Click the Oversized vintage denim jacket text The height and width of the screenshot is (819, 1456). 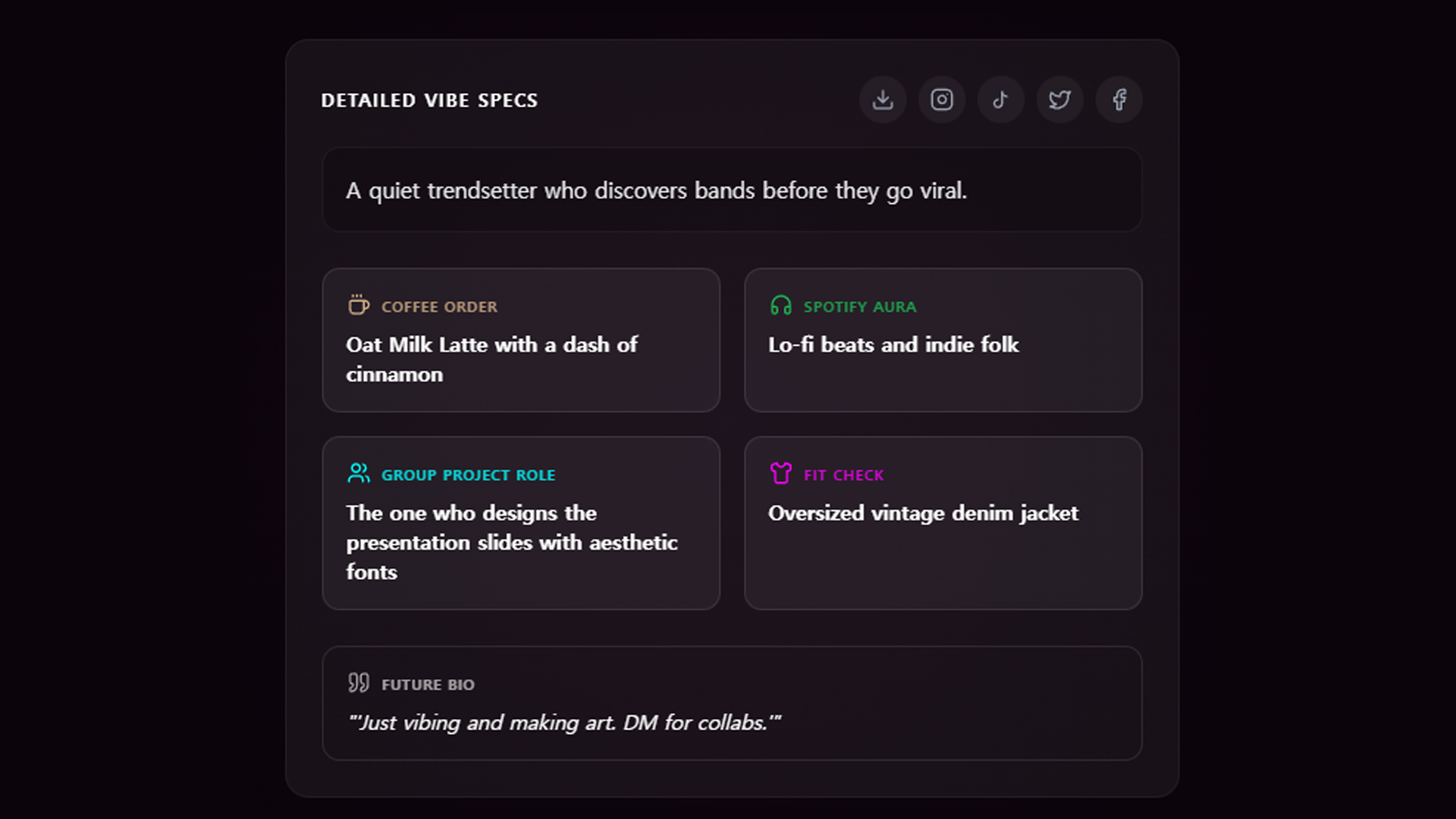pos(923,513)
